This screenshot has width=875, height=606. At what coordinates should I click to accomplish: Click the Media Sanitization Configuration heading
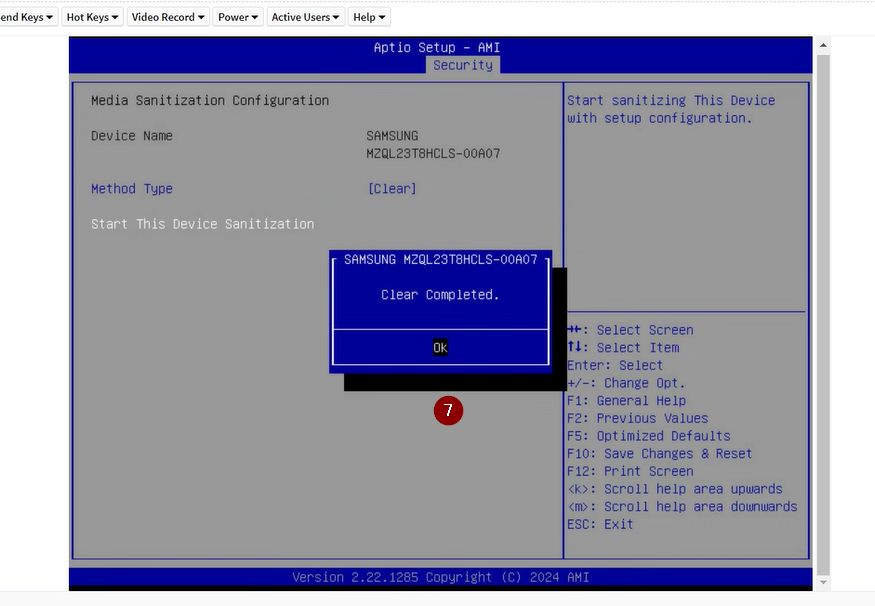(x=210, y=100)
